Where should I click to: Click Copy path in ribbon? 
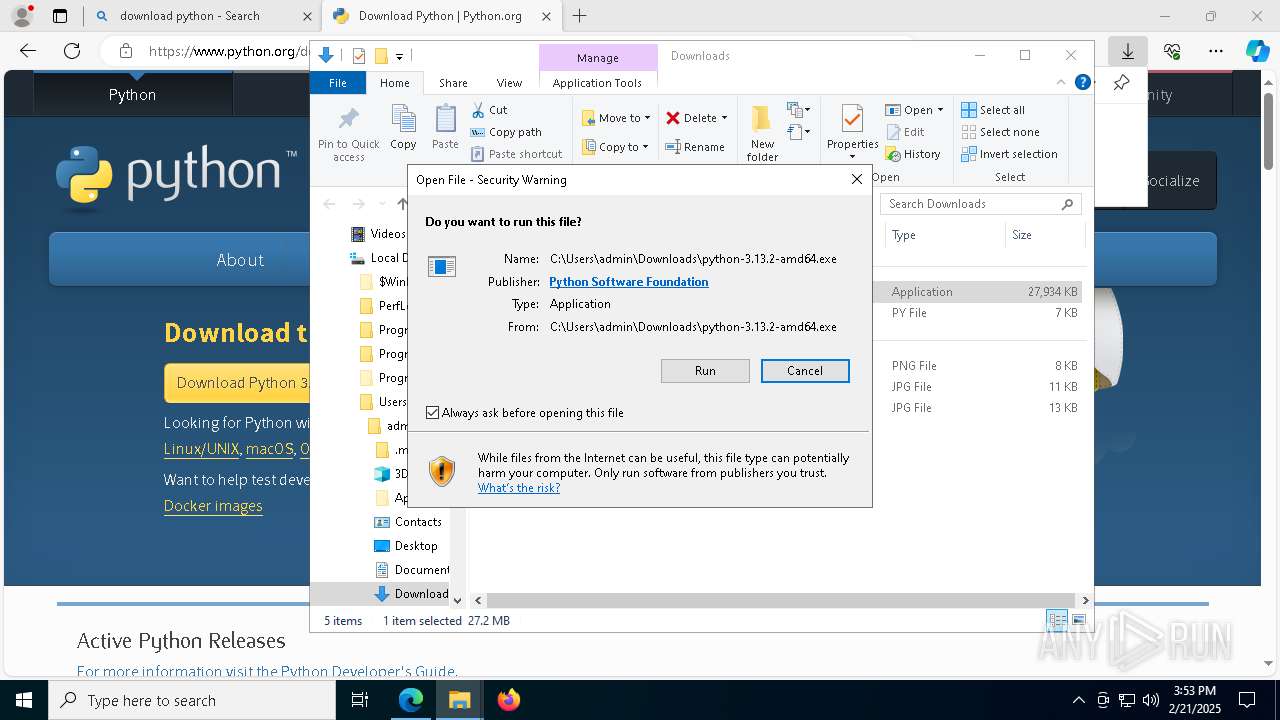(506, 132)
